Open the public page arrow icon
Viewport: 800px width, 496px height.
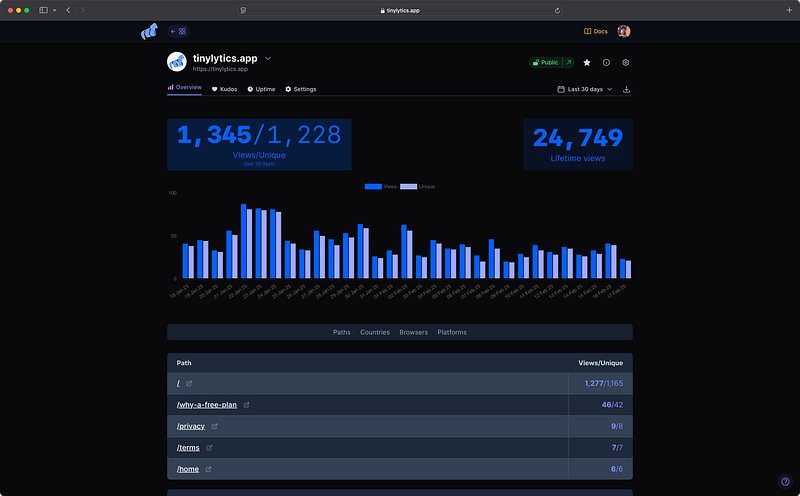(x=568, y=62)
